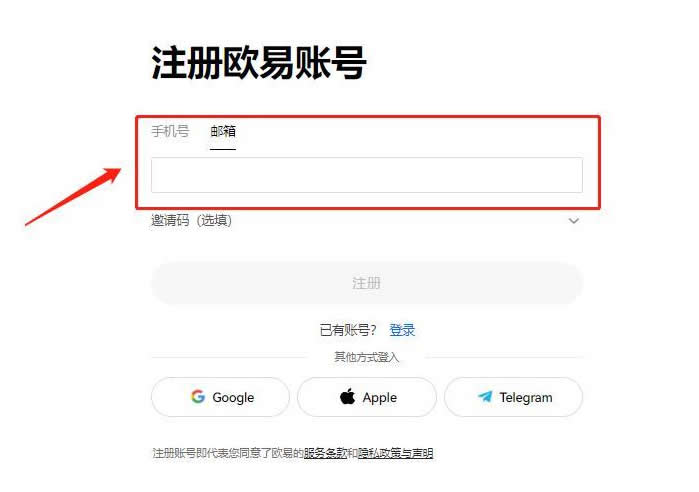Open the 登录 link
This screenshot has height=492, width=699.
(402, 330)
